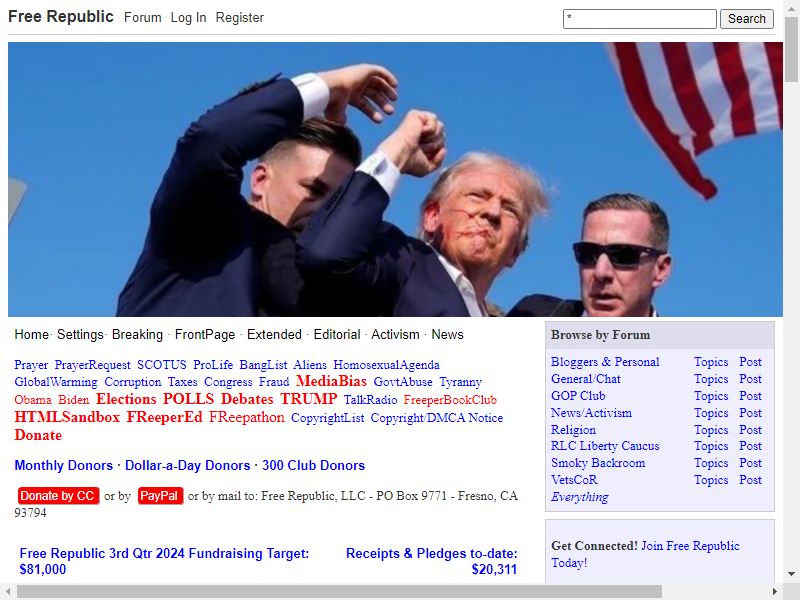Open the Debates topic link
This screenshot has width=800, height=600.
[247, 399]
